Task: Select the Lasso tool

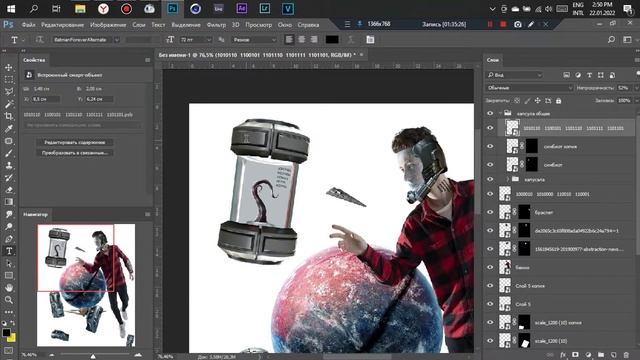Action: [9, 92]
